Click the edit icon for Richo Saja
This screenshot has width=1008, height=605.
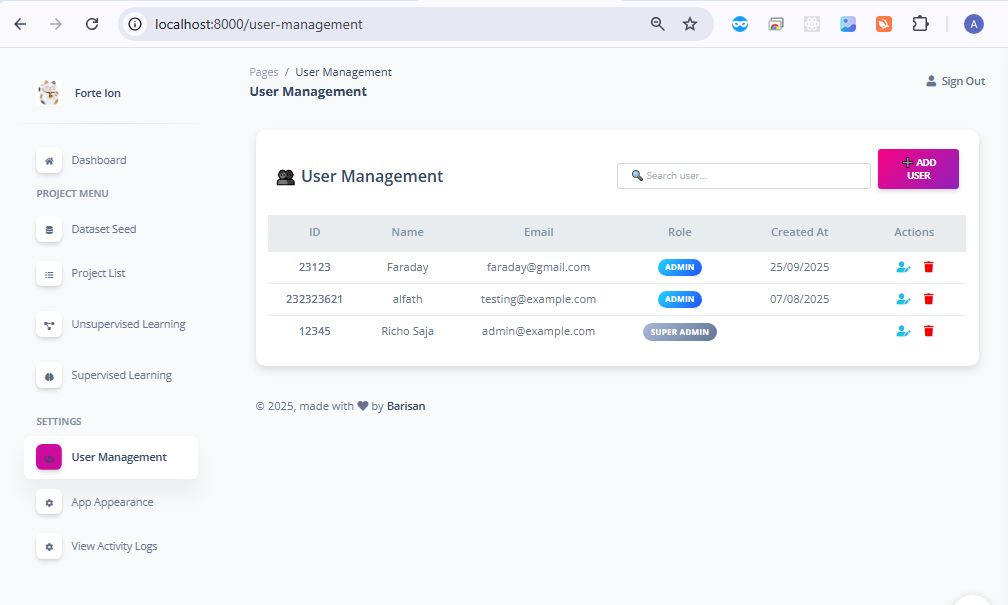(x=903, y=331)
